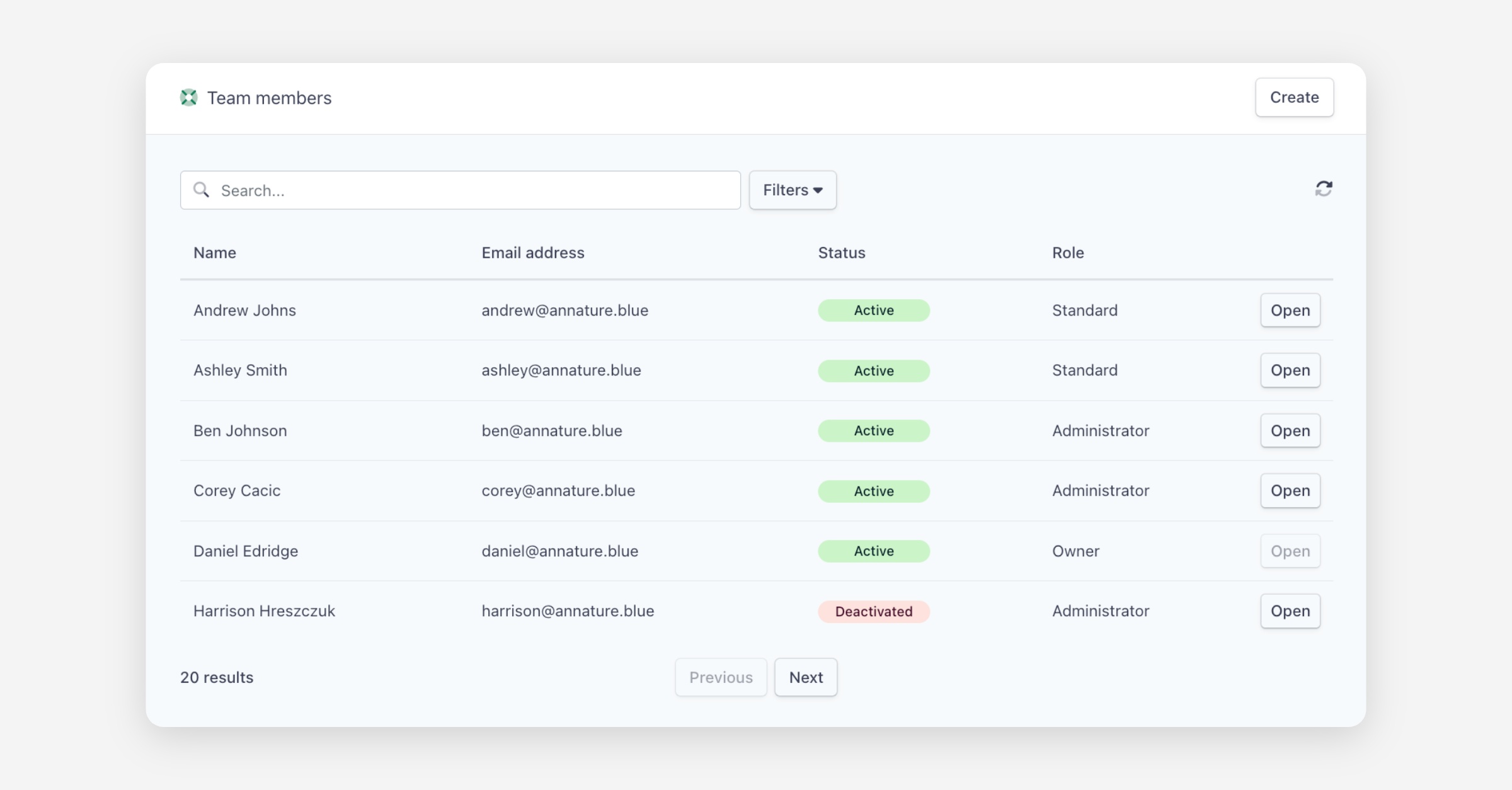Open Ashley Smith's member record
1512x790 pixels.
1290,370
